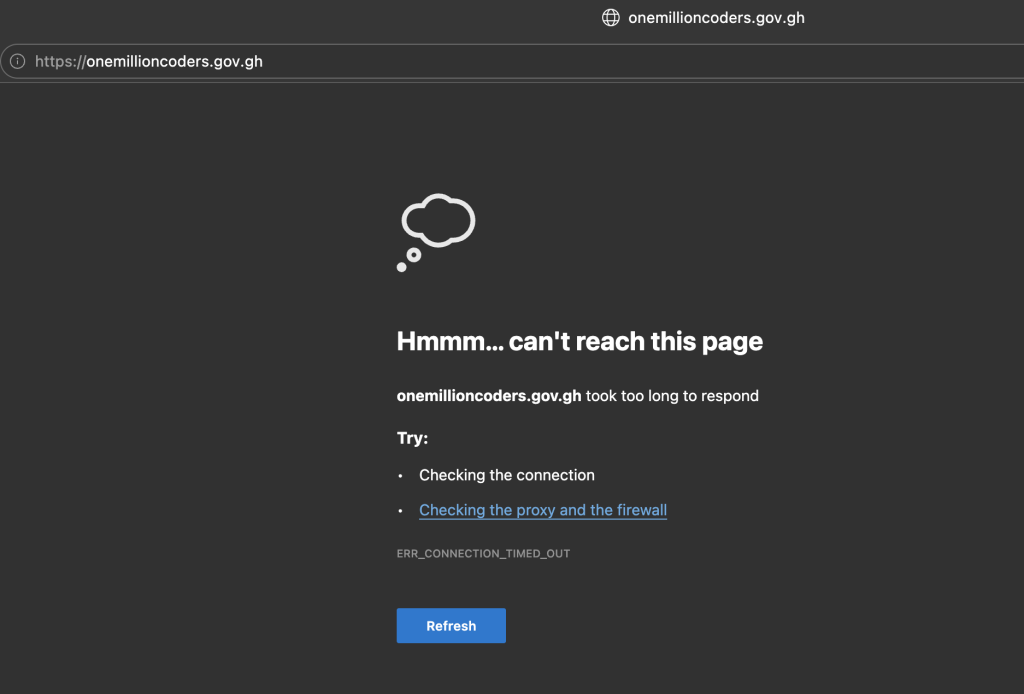This screenshot has height=694, width=1024.
Task: Click the "Try:" label
Action: click(x=412, y=438)
